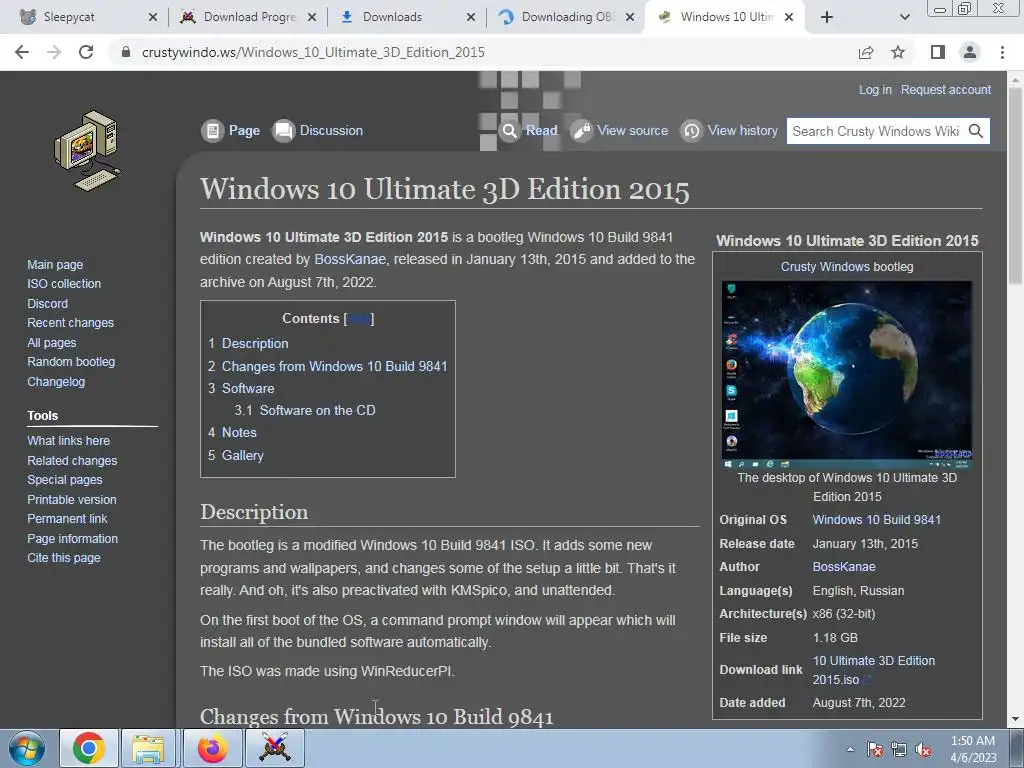Image resolution: width=1024 pixels, height=768 pixels.
Task: Bookmark this page with the star icon
Action: point(898,52)
